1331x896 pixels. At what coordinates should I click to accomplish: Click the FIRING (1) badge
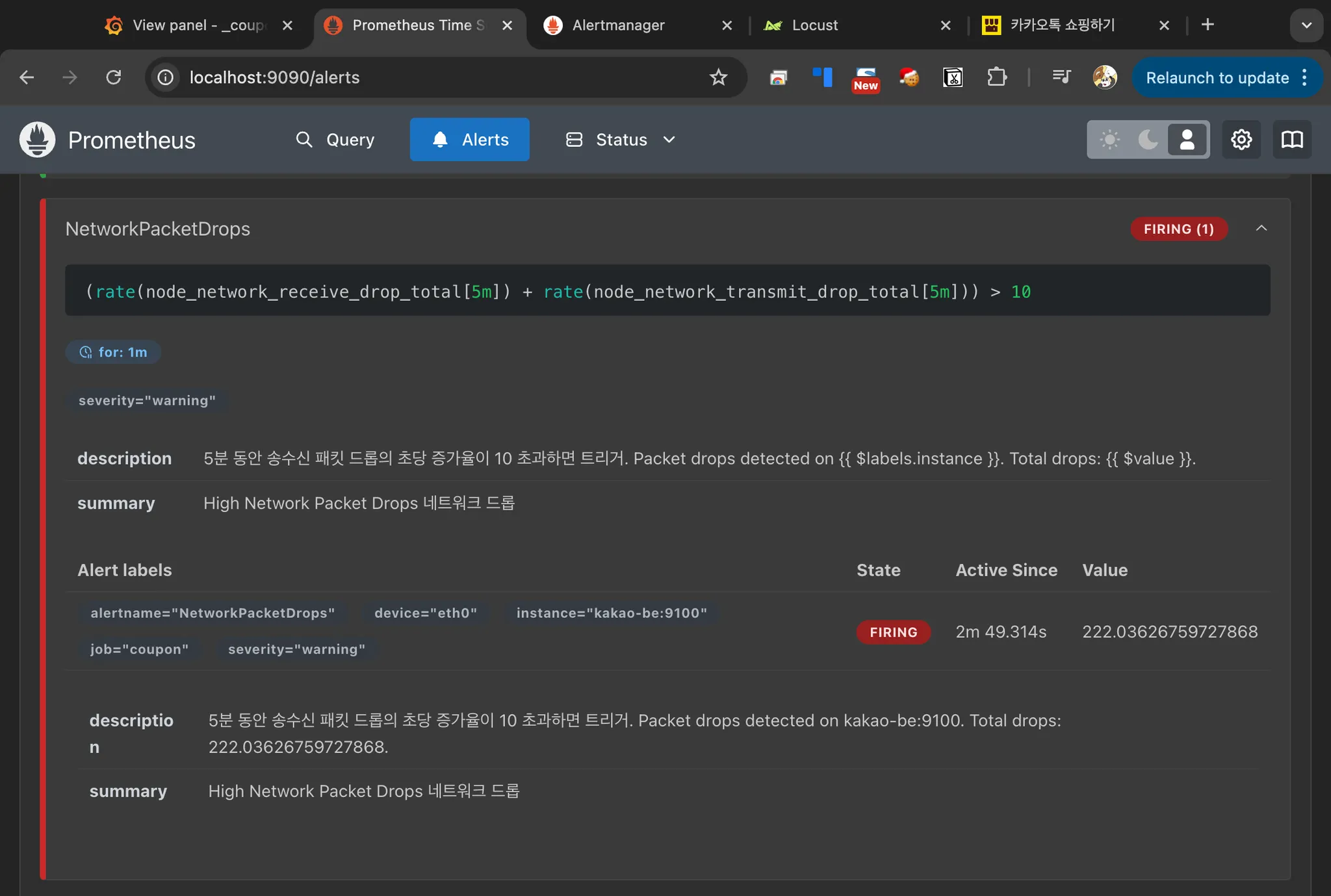[1178, 229]
